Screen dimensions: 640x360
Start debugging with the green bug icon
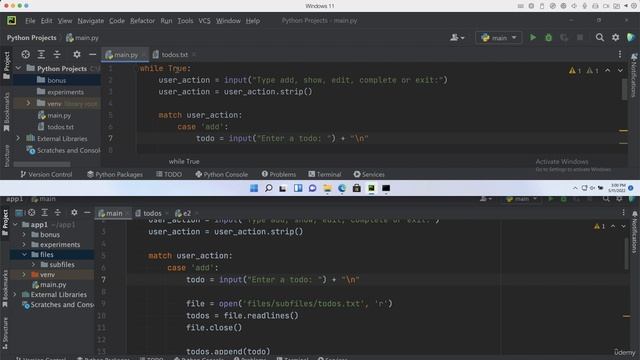click(x=548, y=38)
